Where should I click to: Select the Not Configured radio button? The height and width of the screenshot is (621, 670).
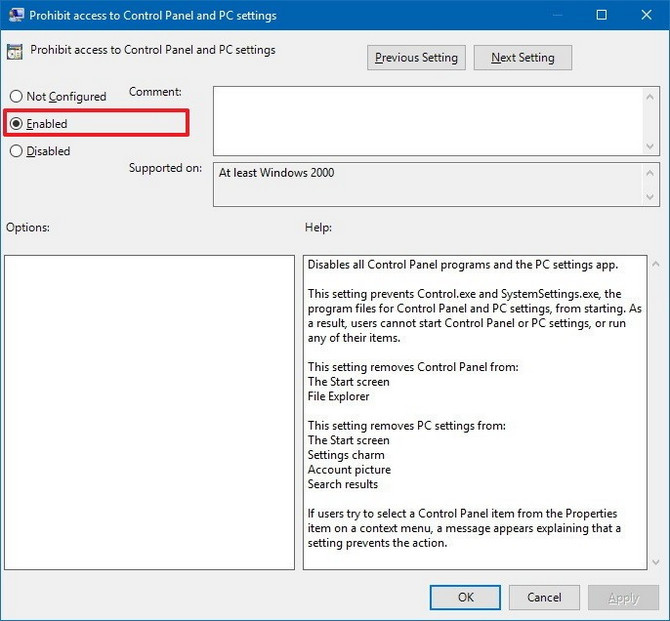pyautogui.click(x=16, y=97)
